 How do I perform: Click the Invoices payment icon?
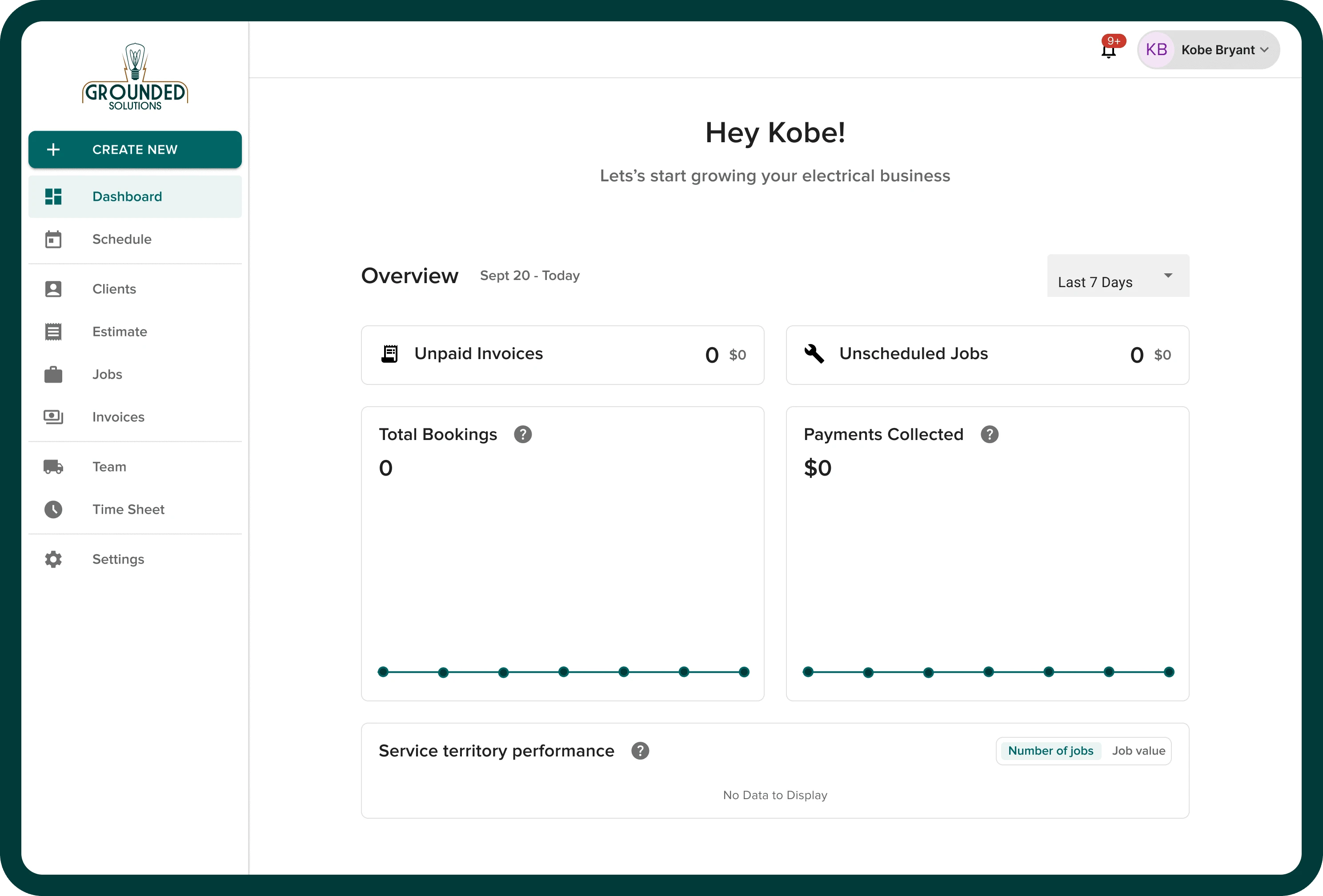(x=53, y=417)
